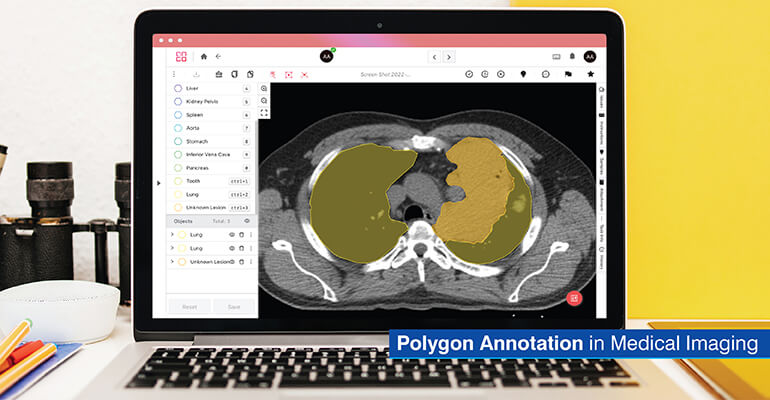
Task: Go to previous image arrow
Action: 435,57
